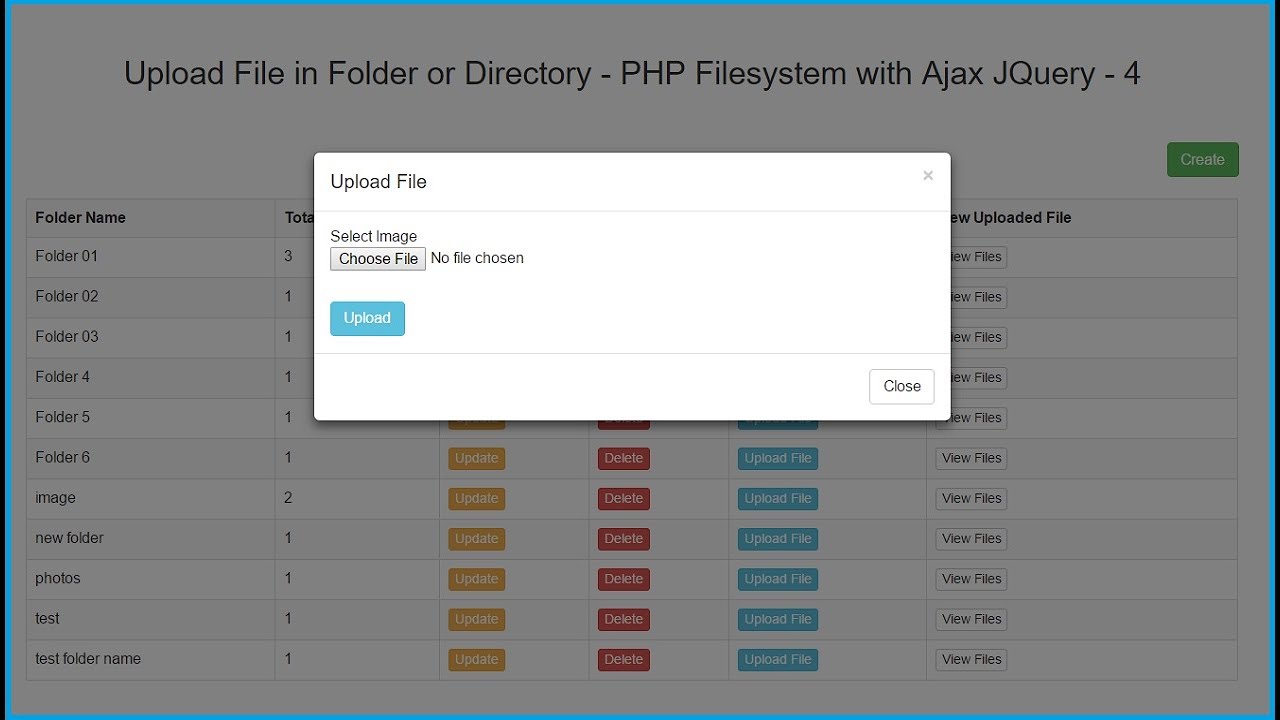Click the Close button in modal footer
The width and height of the screenshot is (1280, 720).
click(902, 386)
